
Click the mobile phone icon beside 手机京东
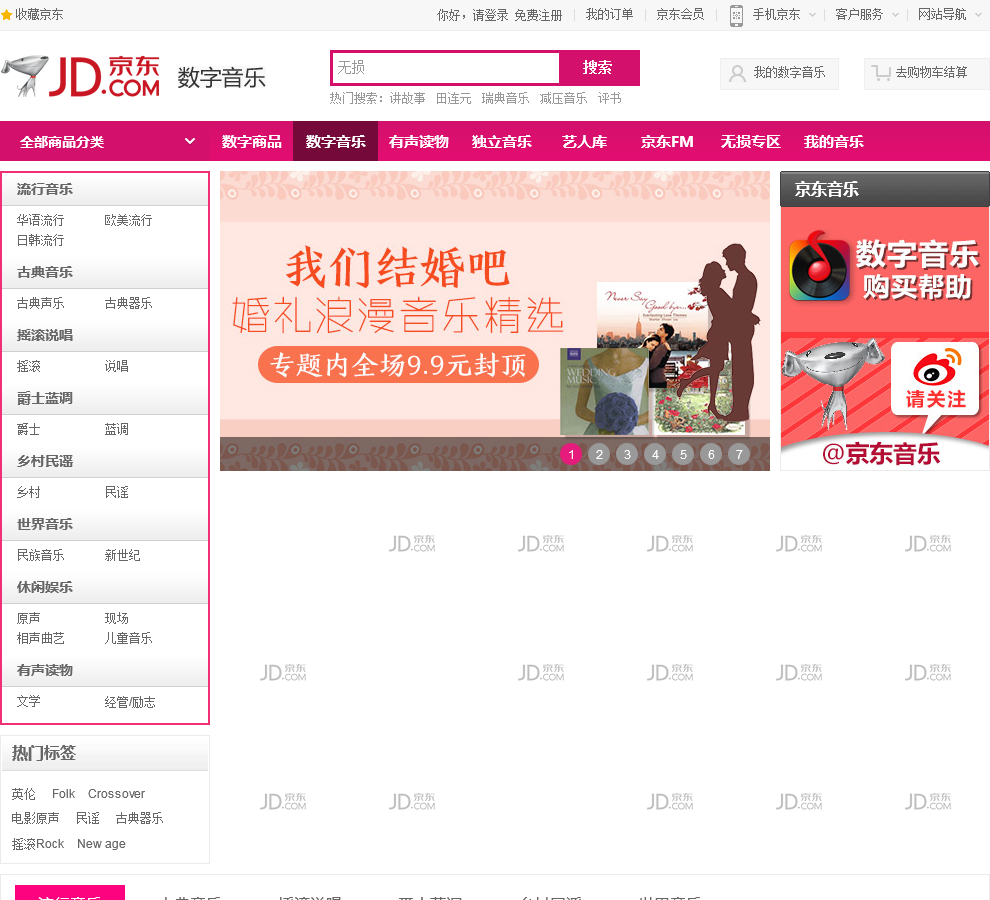pyautogui.click(x=736, y=15)
